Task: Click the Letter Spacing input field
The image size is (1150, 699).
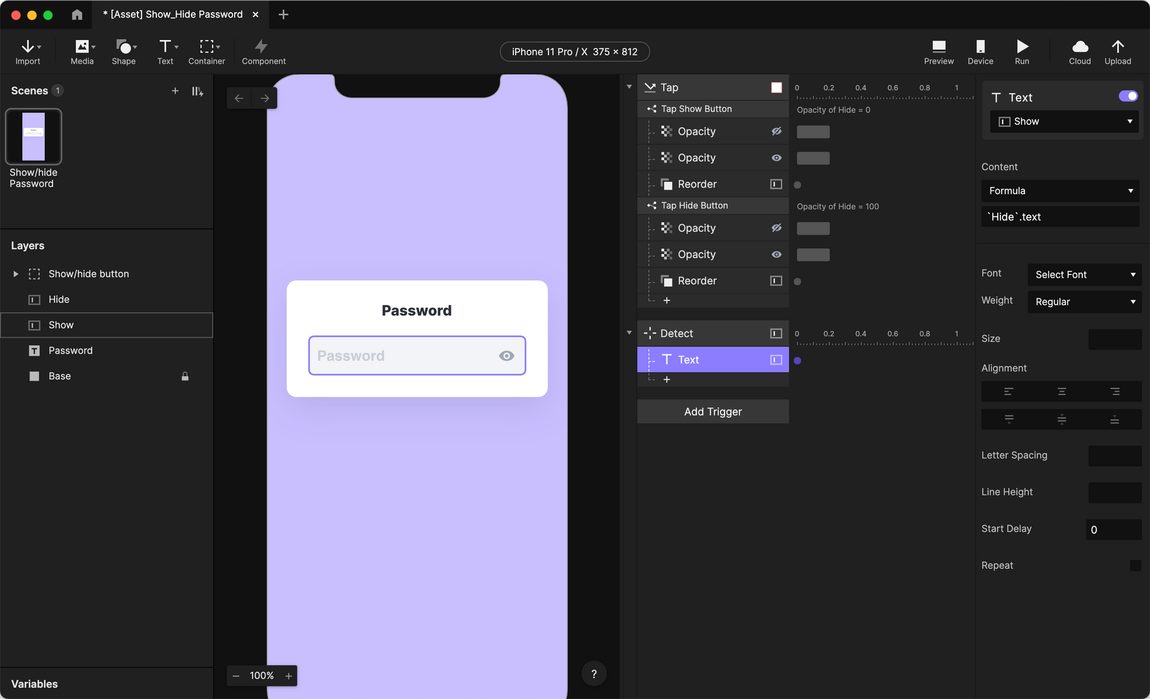Action: coord(1115,455)
